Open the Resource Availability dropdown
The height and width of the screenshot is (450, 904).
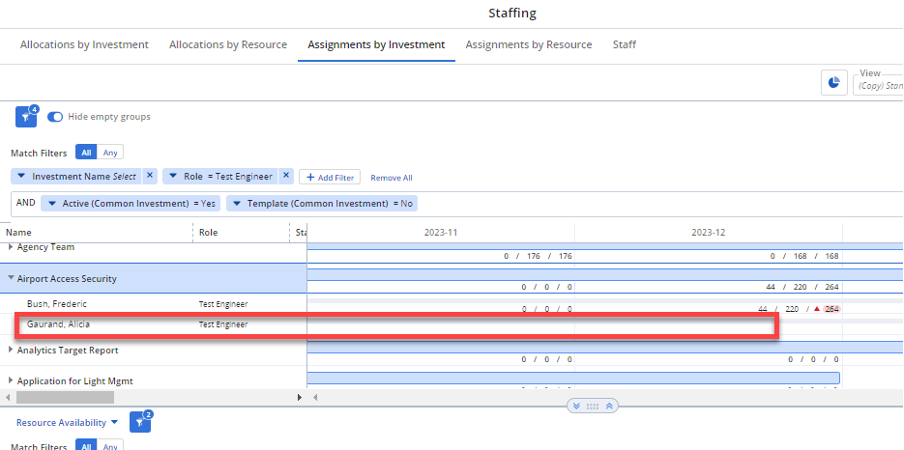tap(67, 422)
